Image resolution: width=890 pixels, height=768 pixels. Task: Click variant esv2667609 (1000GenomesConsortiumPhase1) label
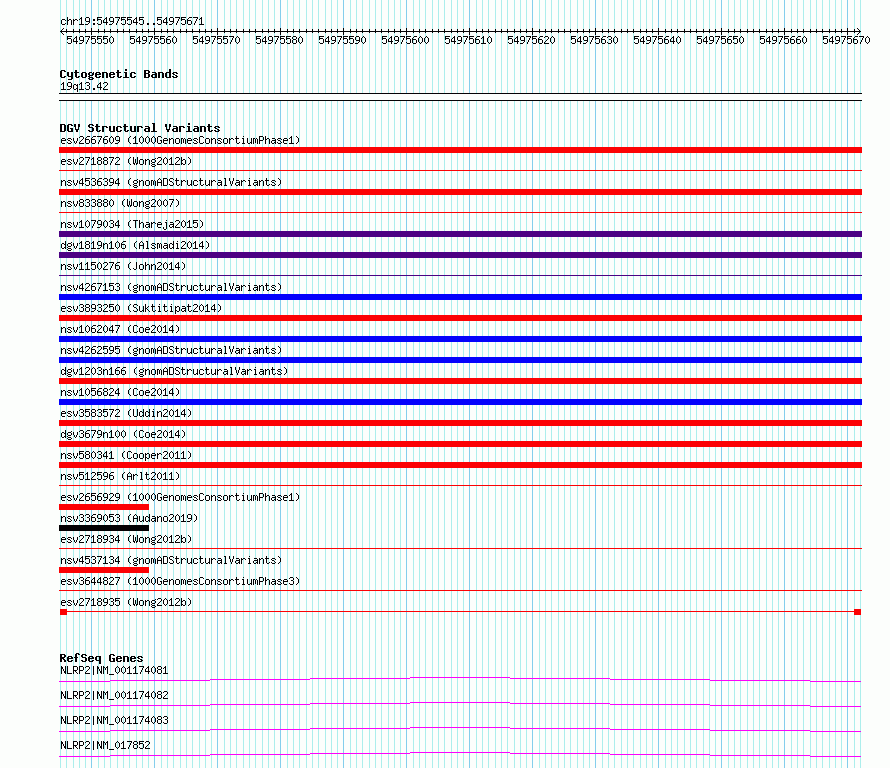(x=180, y=140)
